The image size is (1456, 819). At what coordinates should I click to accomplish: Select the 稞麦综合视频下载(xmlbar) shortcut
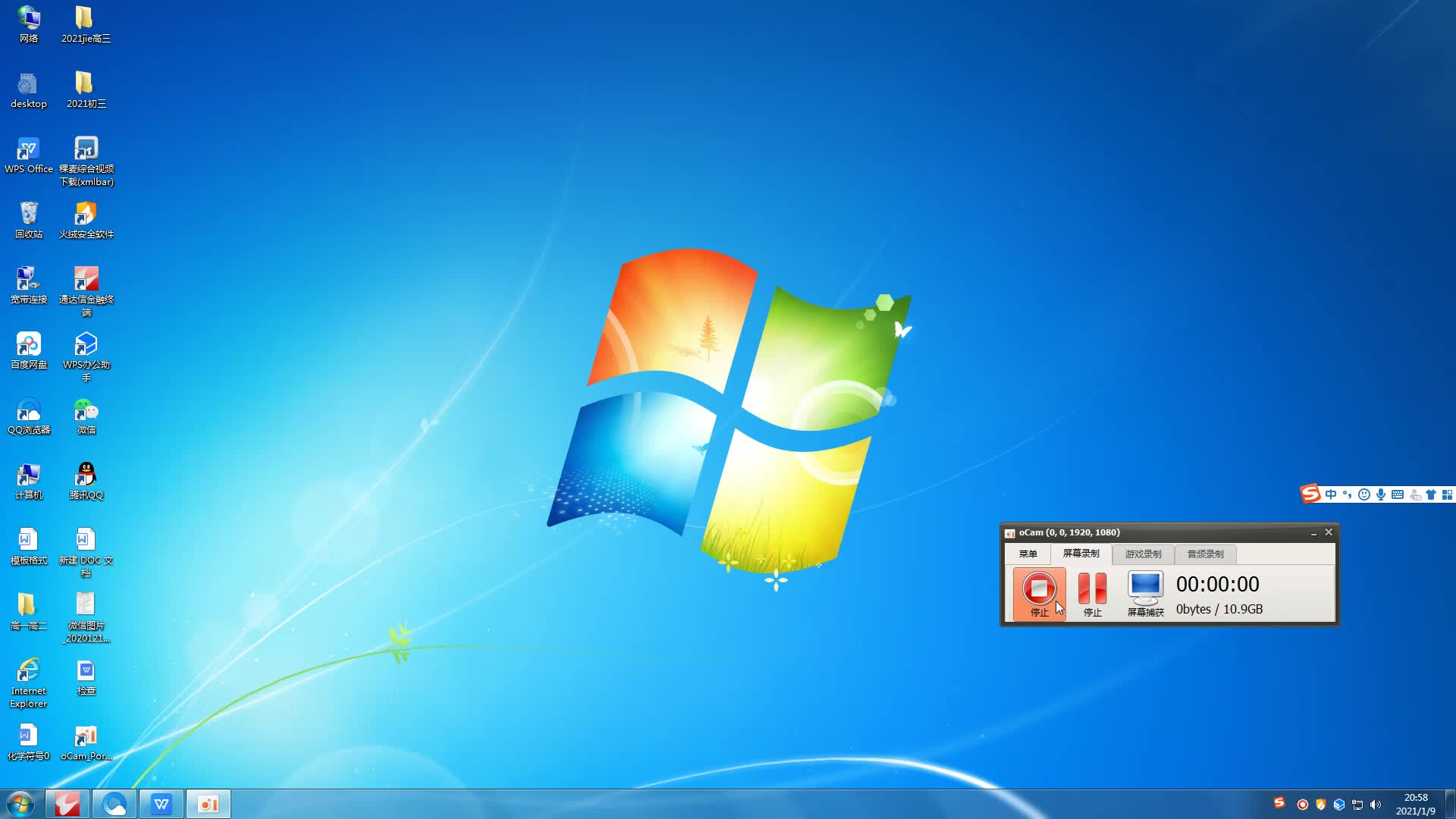coord(86,161)
